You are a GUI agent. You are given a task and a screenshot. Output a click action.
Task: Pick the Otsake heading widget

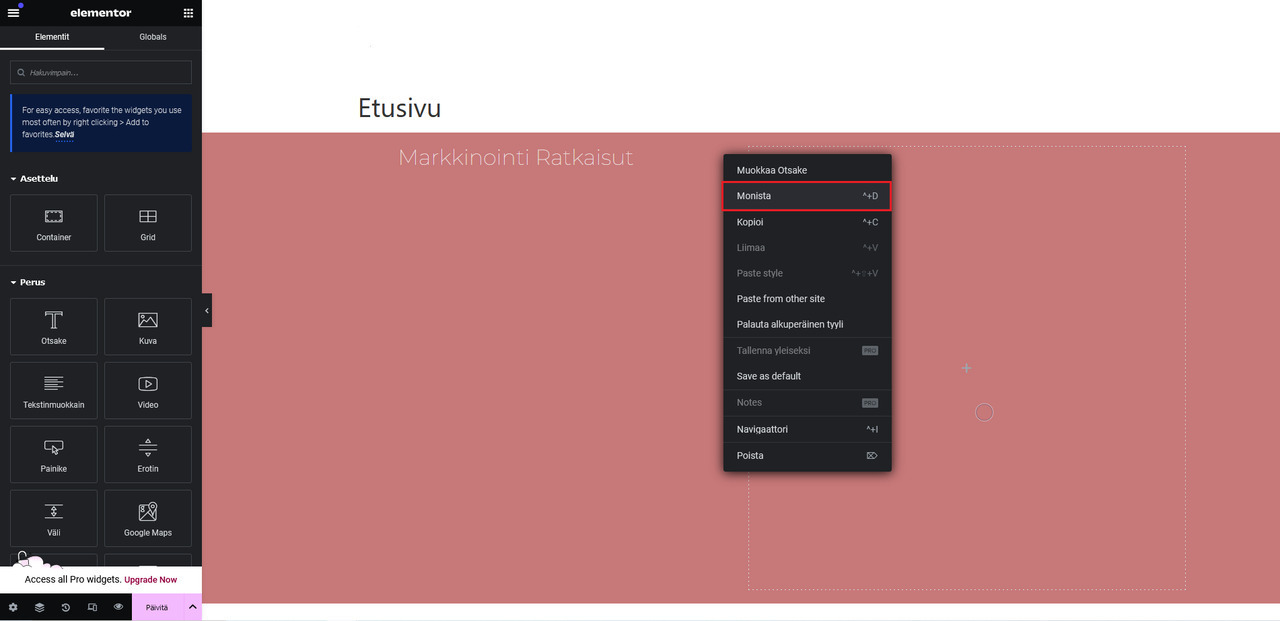coord(53,326)
